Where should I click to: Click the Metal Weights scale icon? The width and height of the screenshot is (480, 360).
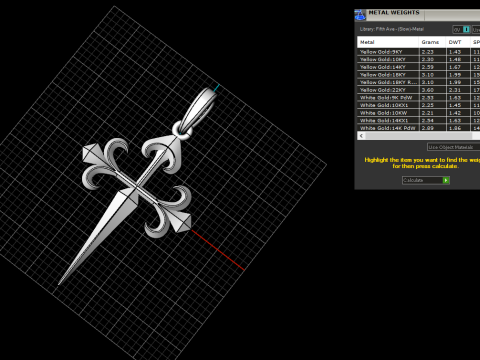point(360,15)
